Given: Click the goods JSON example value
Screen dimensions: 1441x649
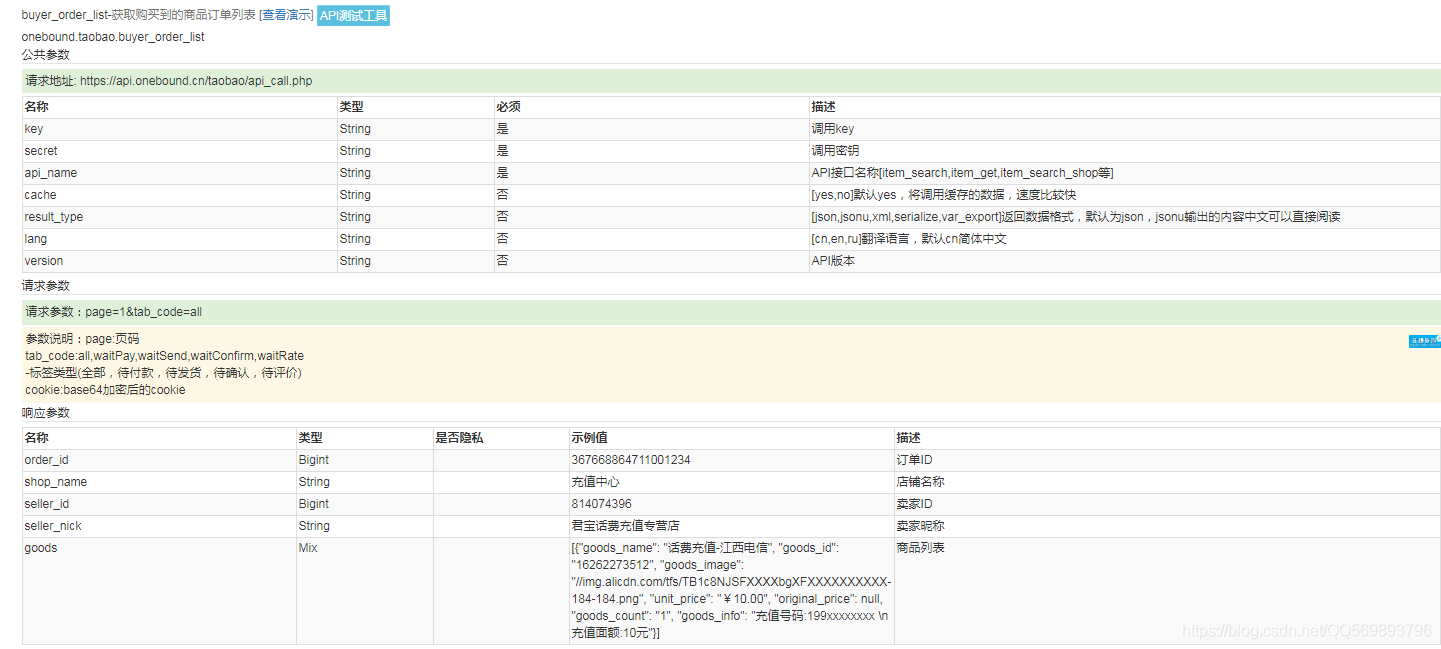Looking at the screenshot, I should [x=731, y=591].
